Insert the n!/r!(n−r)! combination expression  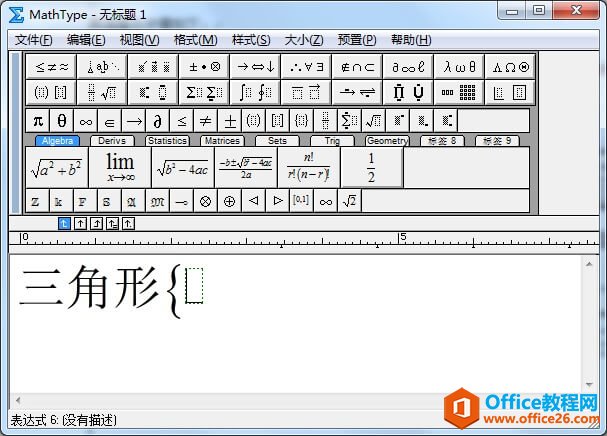point(309,167)
